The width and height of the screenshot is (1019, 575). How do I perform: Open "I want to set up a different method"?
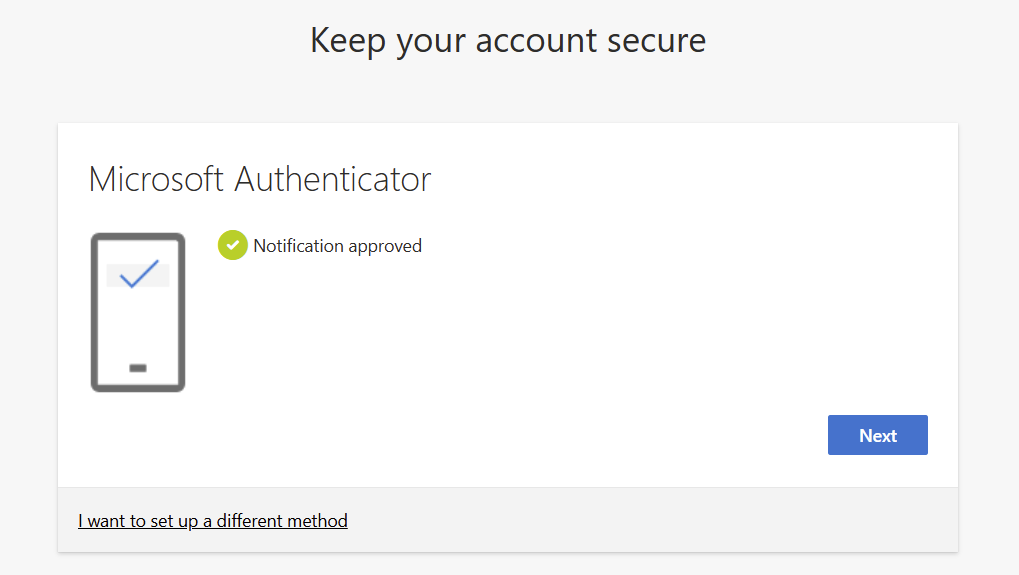coord(213,521)
